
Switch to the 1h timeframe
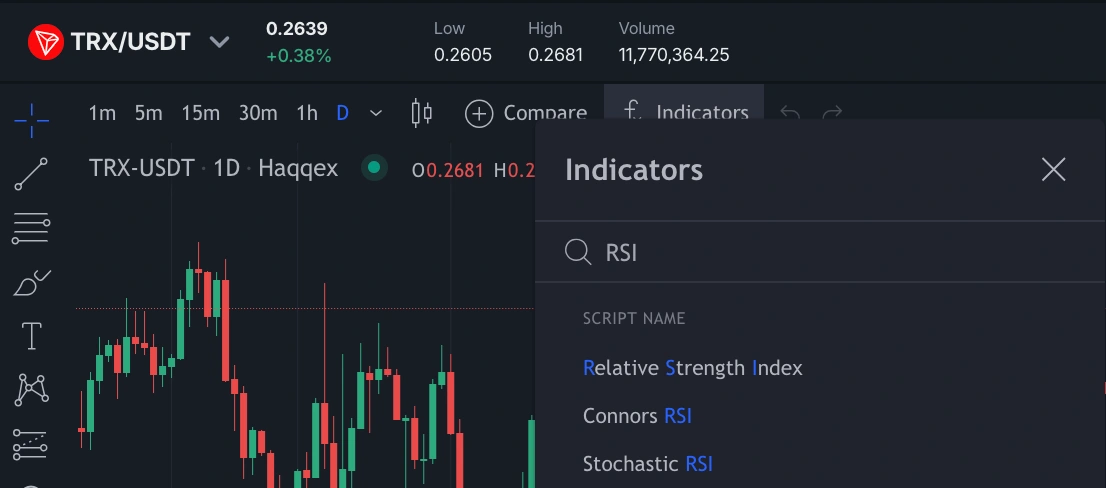pyautogui.click(x=307, y=113)
